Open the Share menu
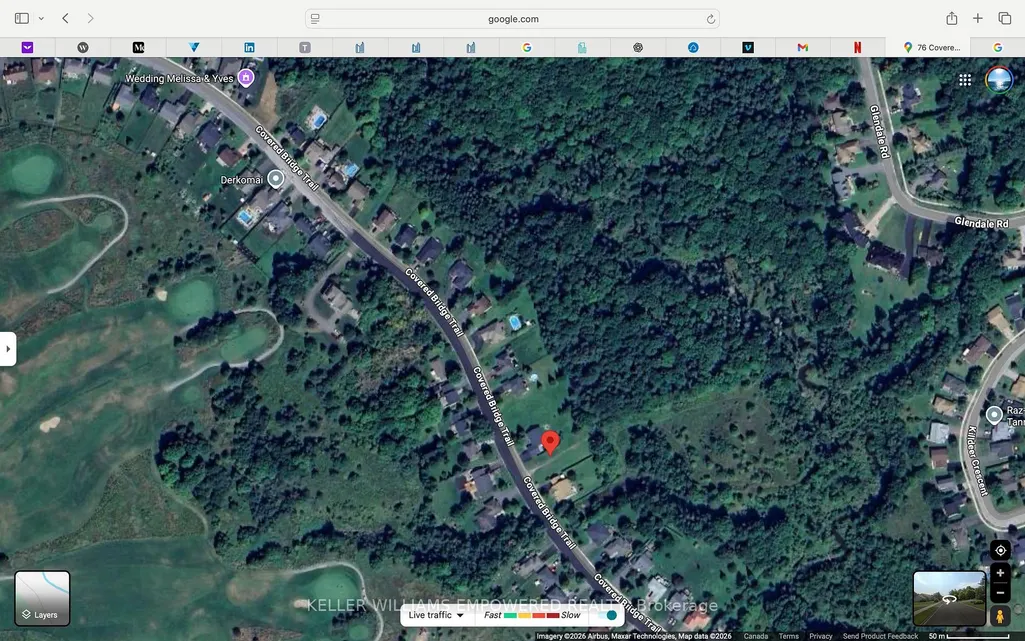 coord(952,18)
